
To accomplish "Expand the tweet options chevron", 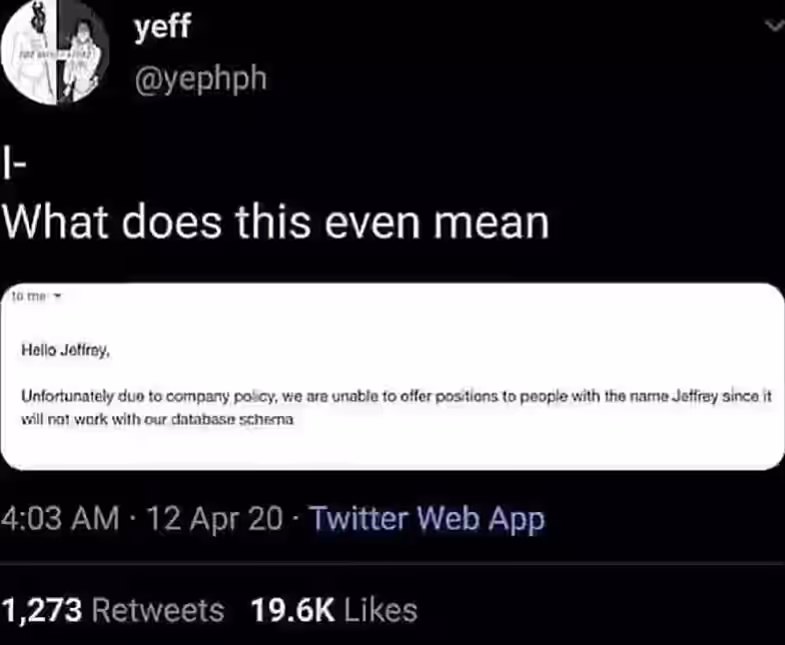I will tap(775, 26).
